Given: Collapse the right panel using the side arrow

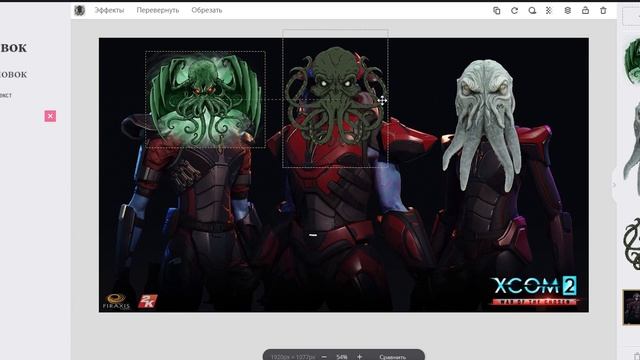Looking at the screenshot, I should coord(614,185).
